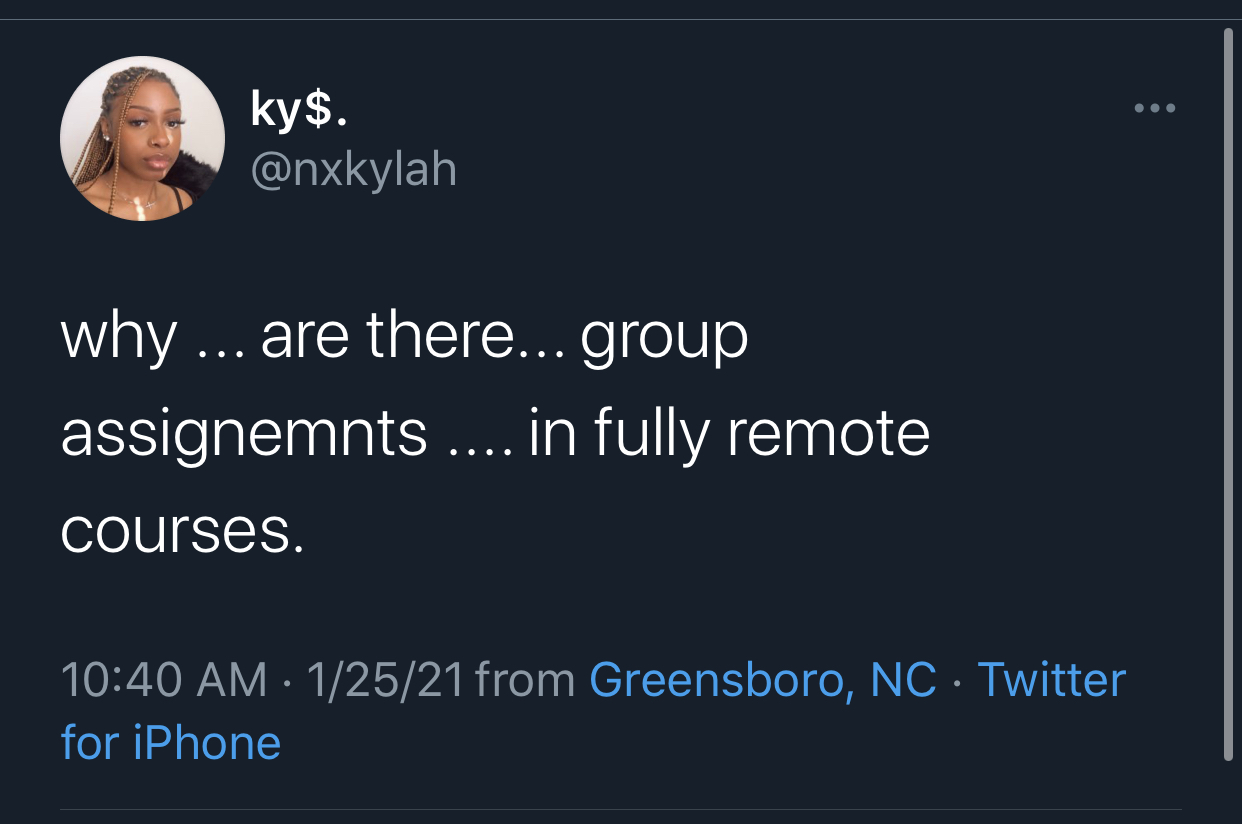Click the vertical scrollbar thumb
The image size is (1242, 824).
pyautogui.click(x=1229, y=395)
